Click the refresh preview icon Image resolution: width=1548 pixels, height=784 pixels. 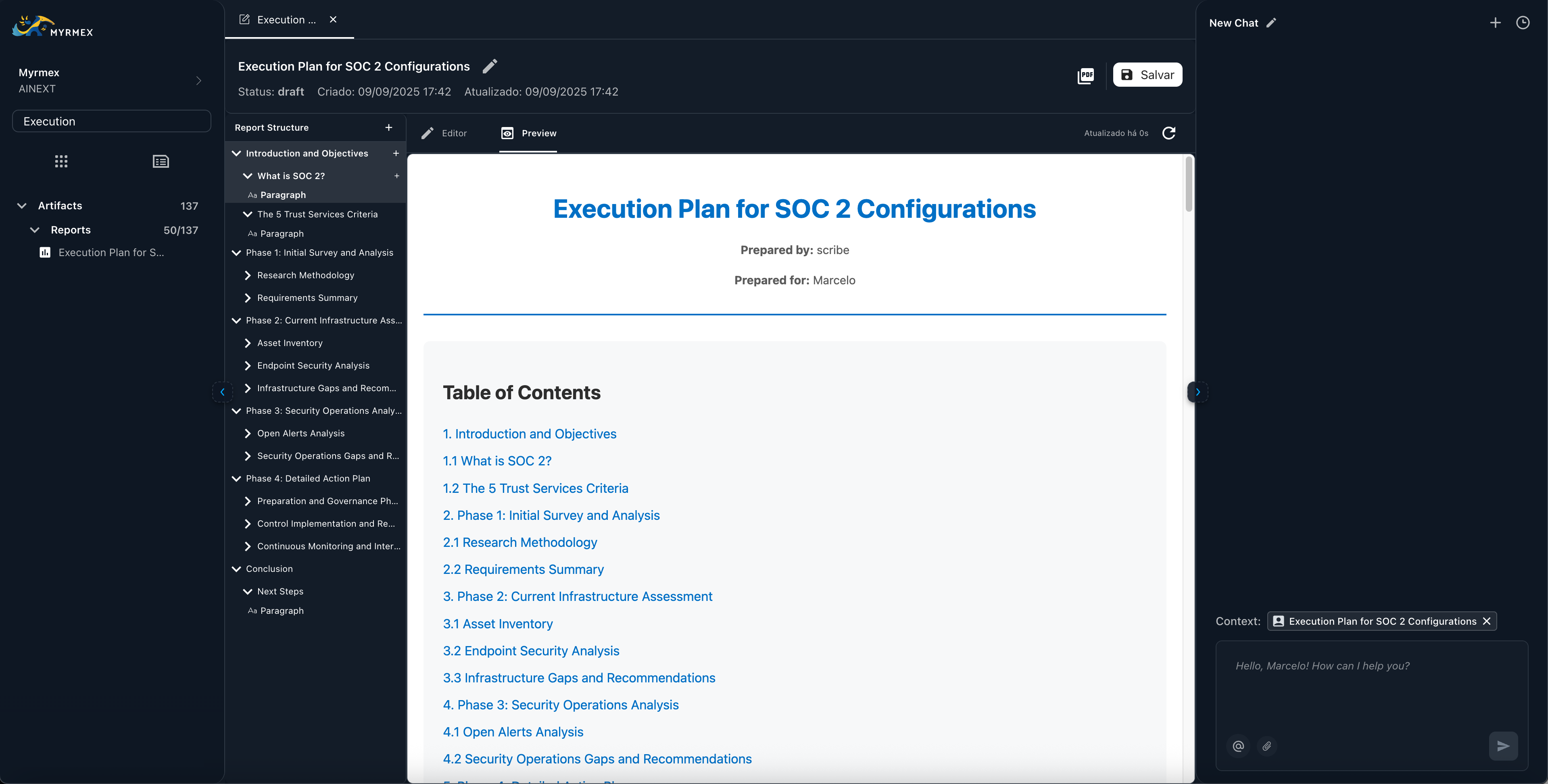[x=1169, y=133]
